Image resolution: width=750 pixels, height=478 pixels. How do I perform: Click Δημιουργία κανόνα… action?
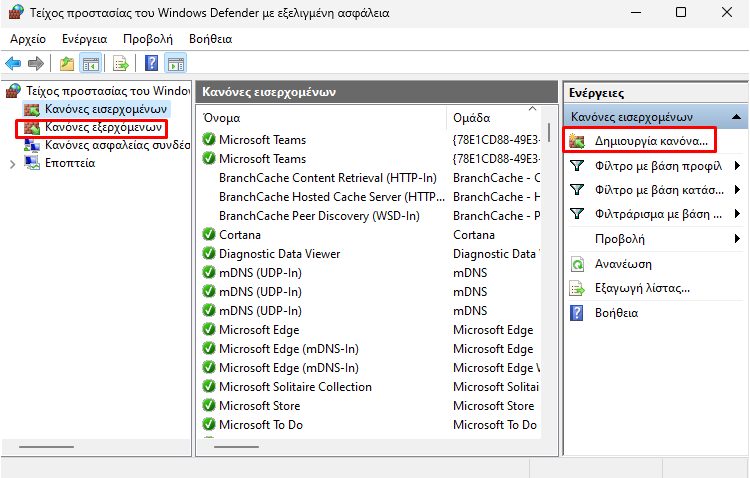click(651, 141)
